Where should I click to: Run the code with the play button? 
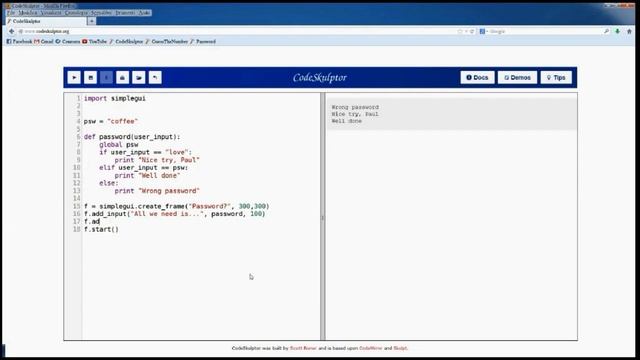[x=74, y=78]
